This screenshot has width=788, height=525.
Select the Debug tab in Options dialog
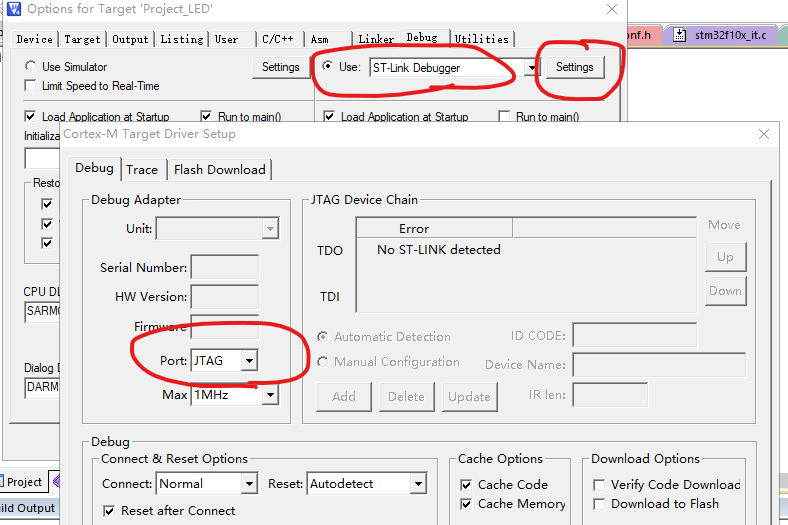(x=422, y=37)
